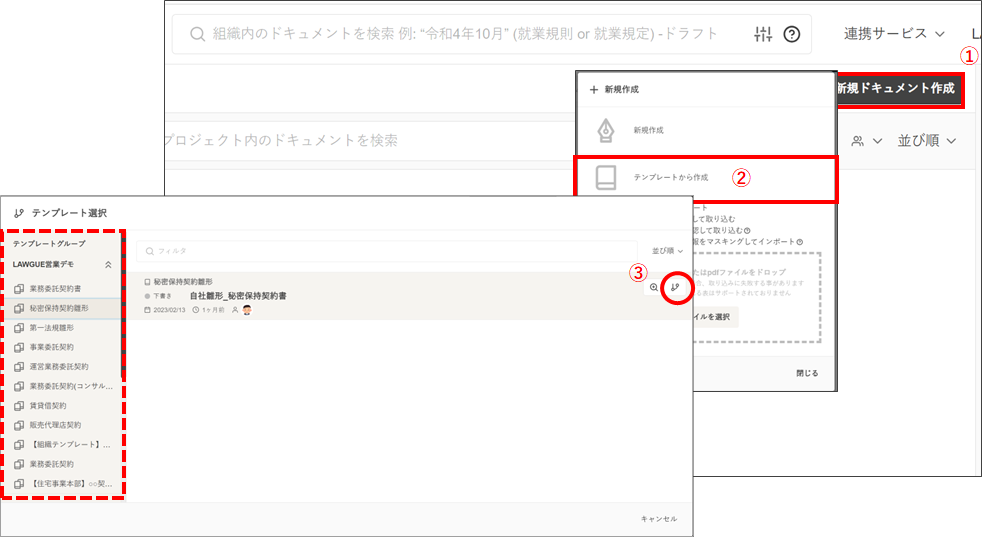Click the 第一法規雛形 template group icon
The width and height of the screenshot is (984, 538).
point(19,328)
